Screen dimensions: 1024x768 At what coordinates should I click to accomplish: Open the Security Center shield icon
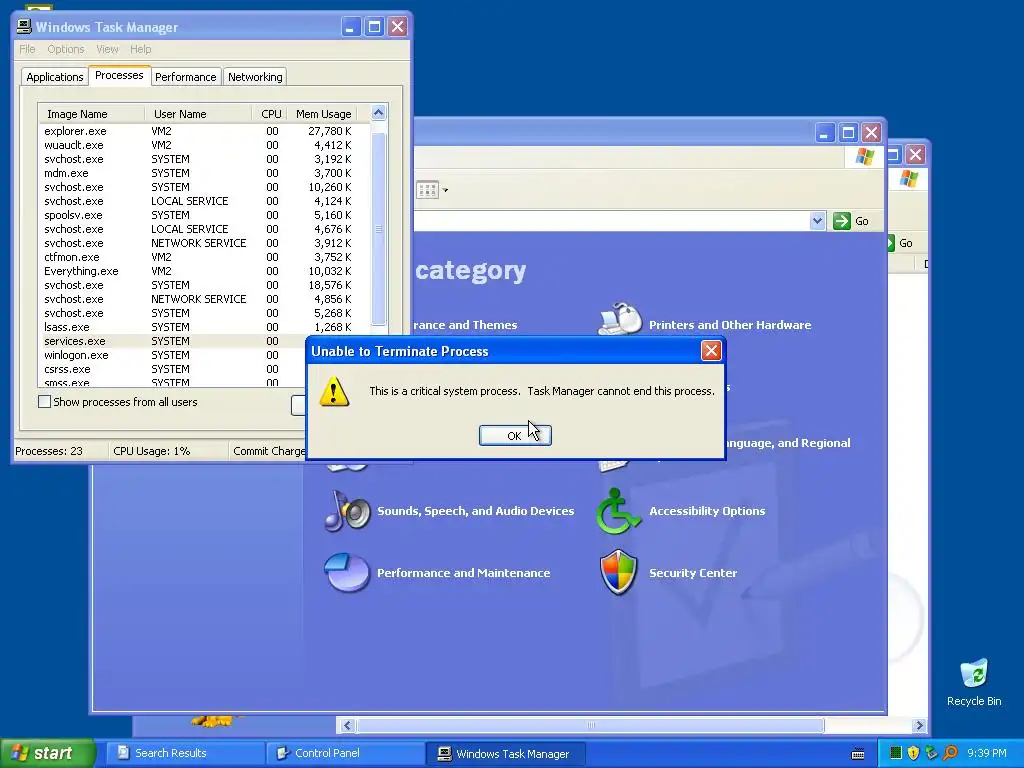[618, 573]
